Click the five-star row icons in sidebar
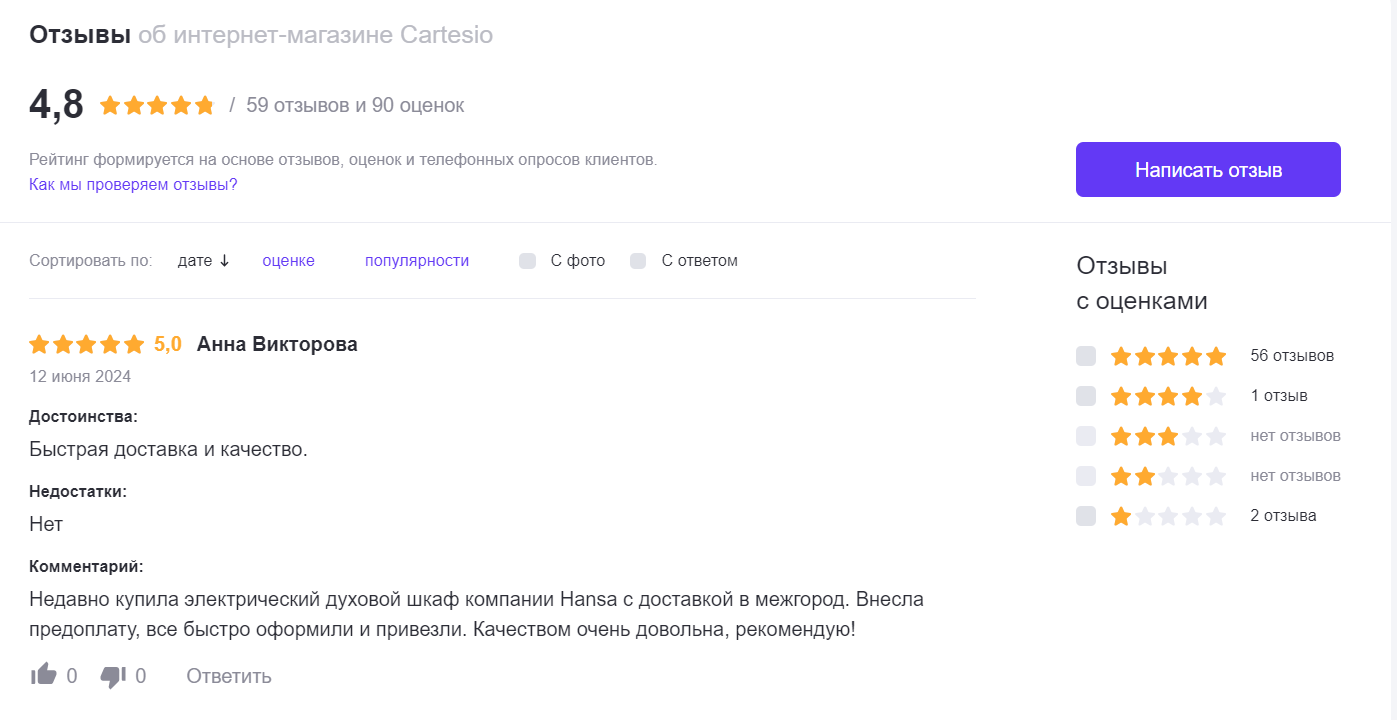Viewport: 1397px width, 720px height. tap(1168, 356)
